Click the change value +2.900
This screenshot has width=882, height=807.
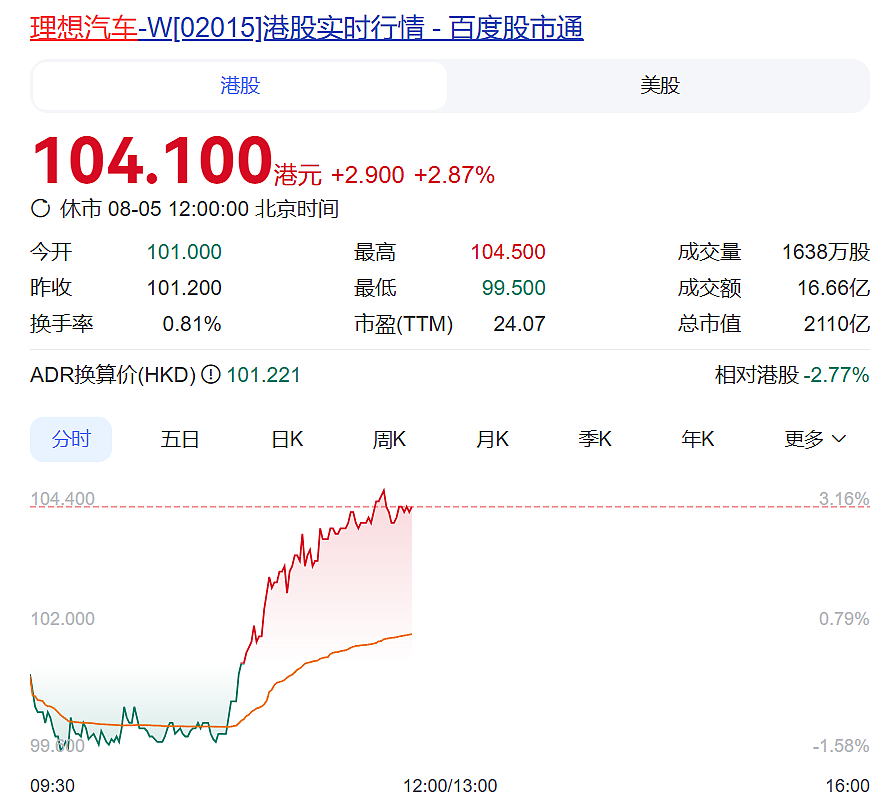[368, 175]
